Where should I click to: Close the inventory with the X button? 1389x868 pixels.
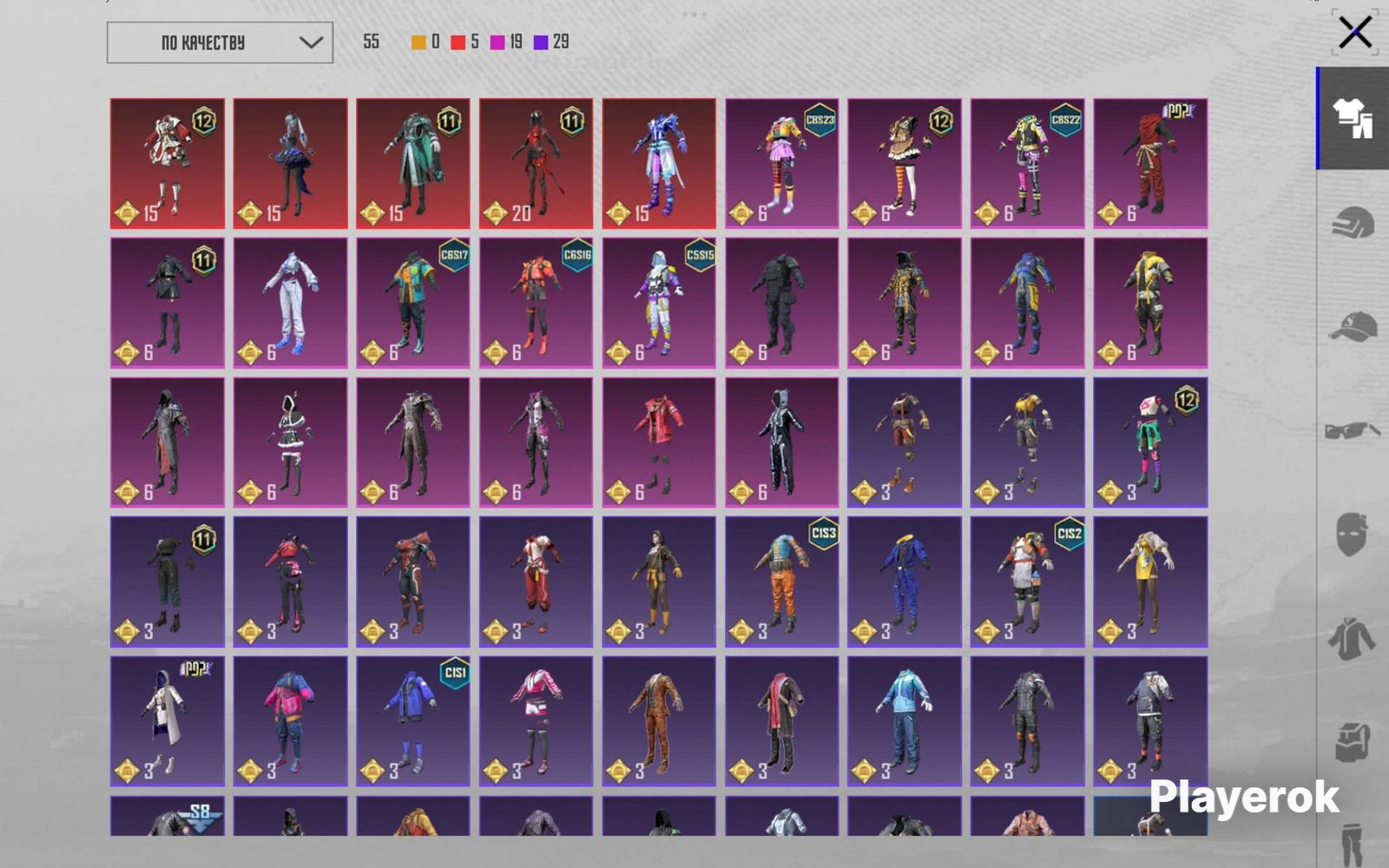(1354, 33)
